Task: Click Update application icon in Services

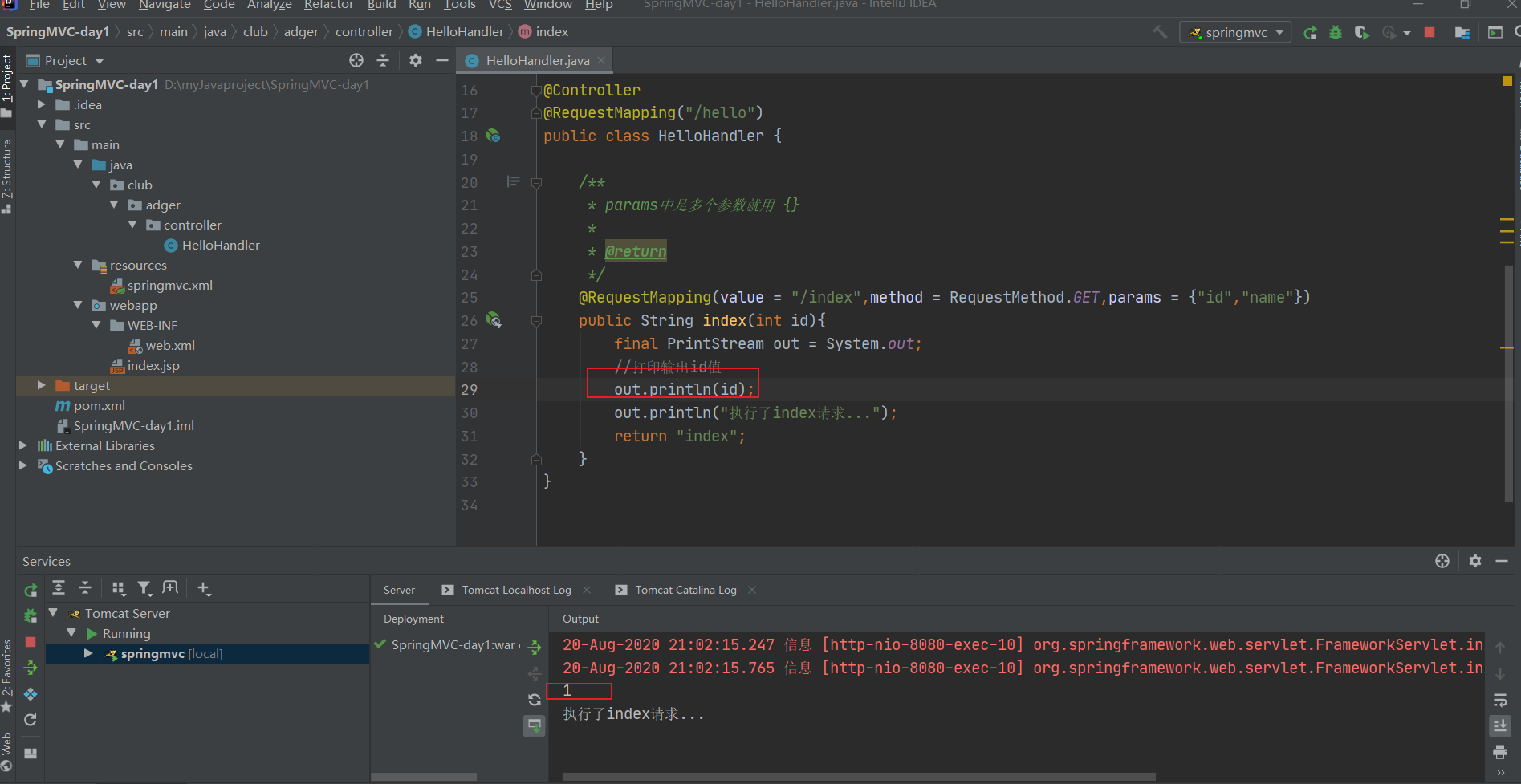Action: (x=31, y=693)
